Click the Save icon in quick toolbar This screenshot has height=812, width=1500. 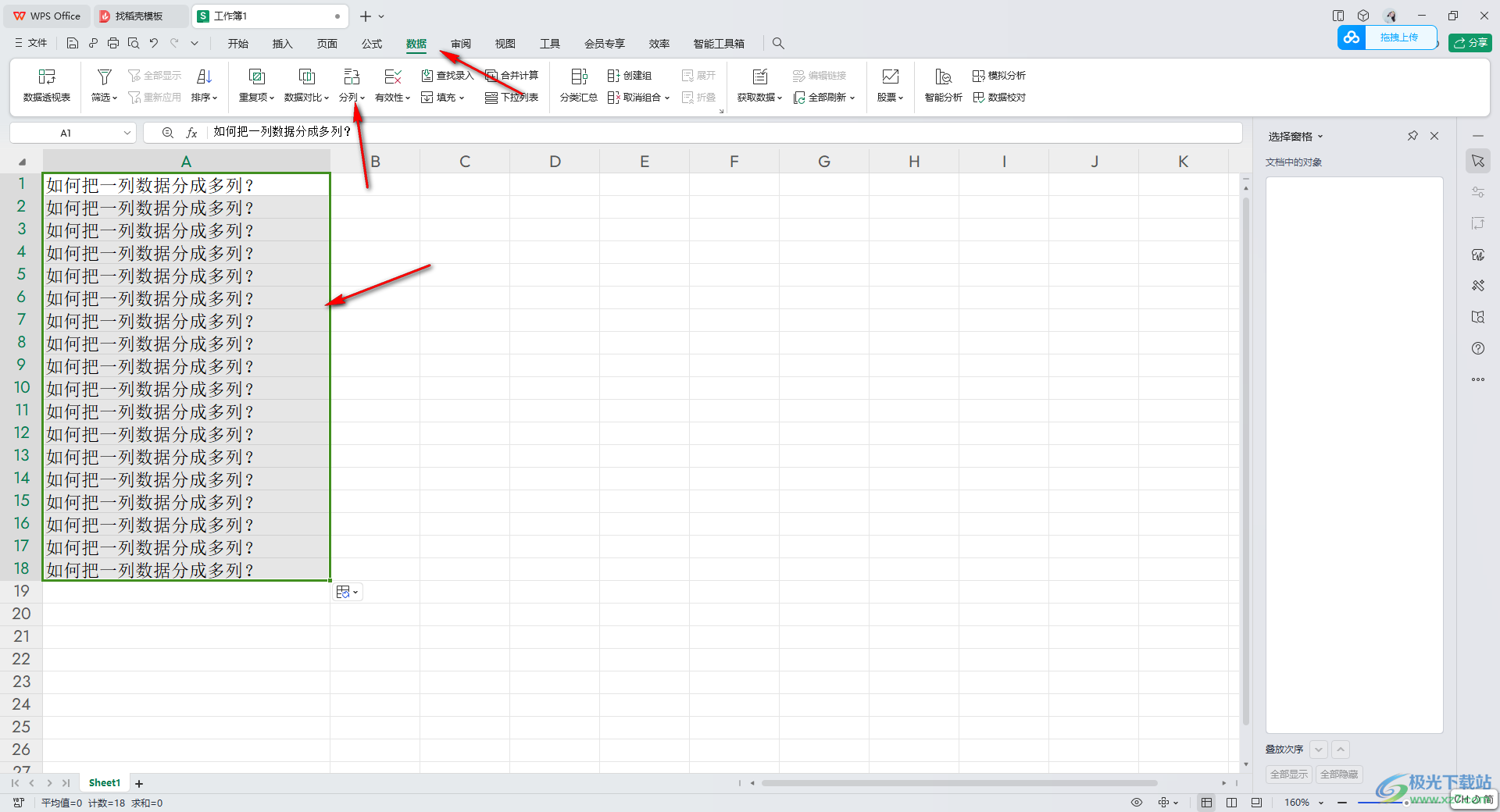(72, 43)
